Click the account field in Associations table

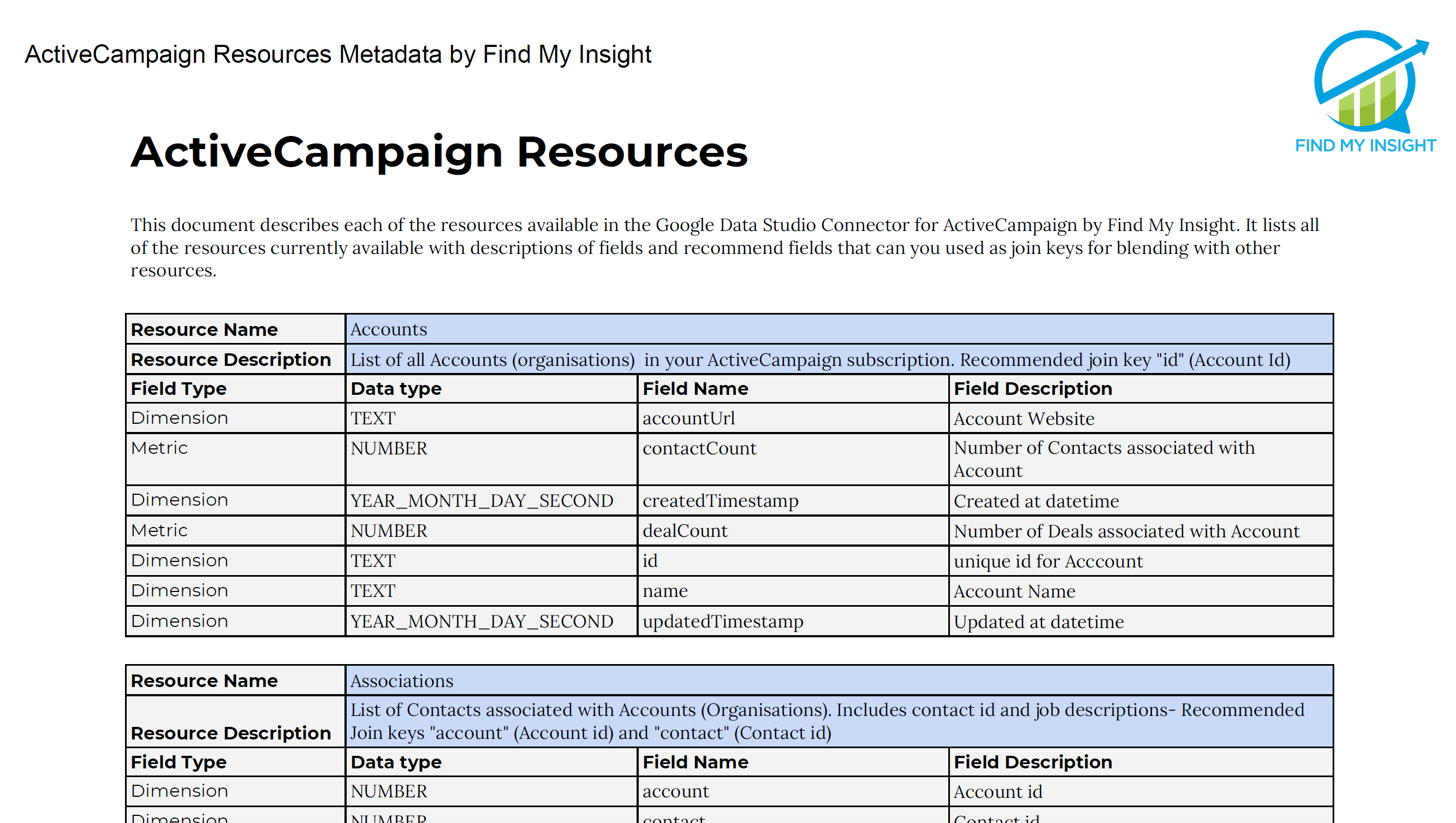[x=676, y=791]
